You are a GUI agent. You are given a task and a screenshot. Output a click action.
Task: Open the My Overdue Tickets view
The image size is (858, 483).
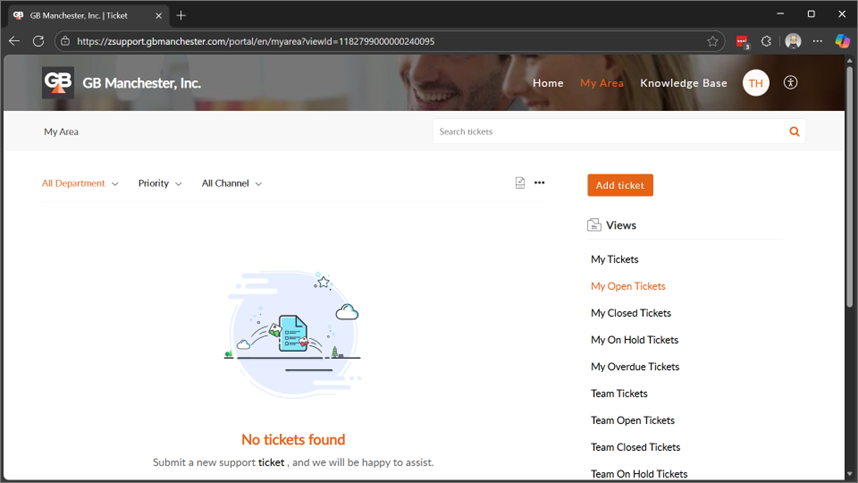(635, 367)
